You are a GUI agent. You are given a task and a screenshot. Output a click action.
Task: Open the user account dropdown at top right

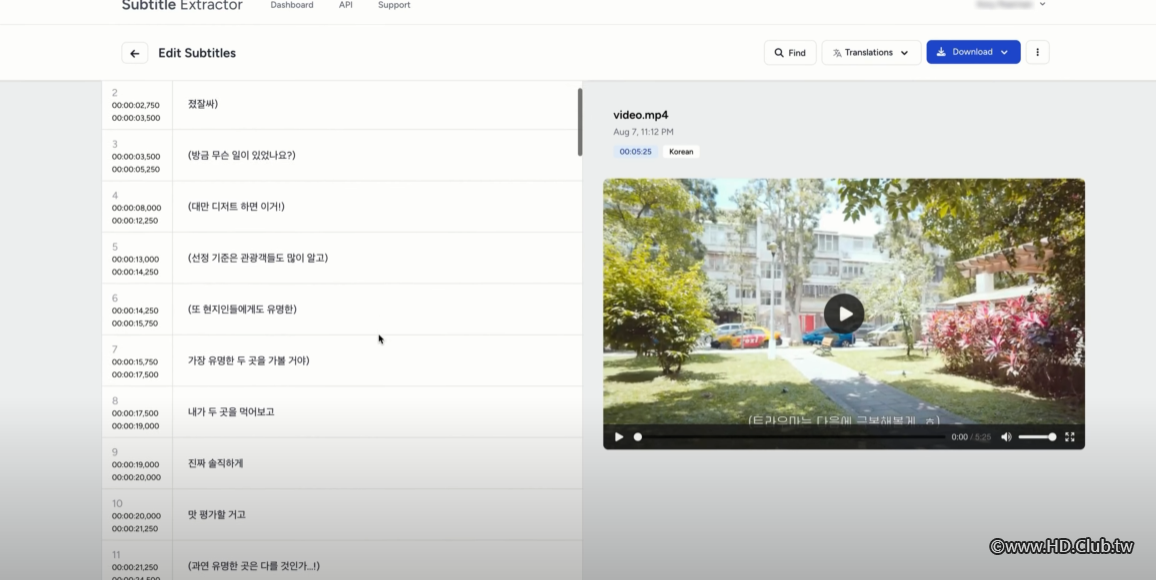pos(1010,5)
